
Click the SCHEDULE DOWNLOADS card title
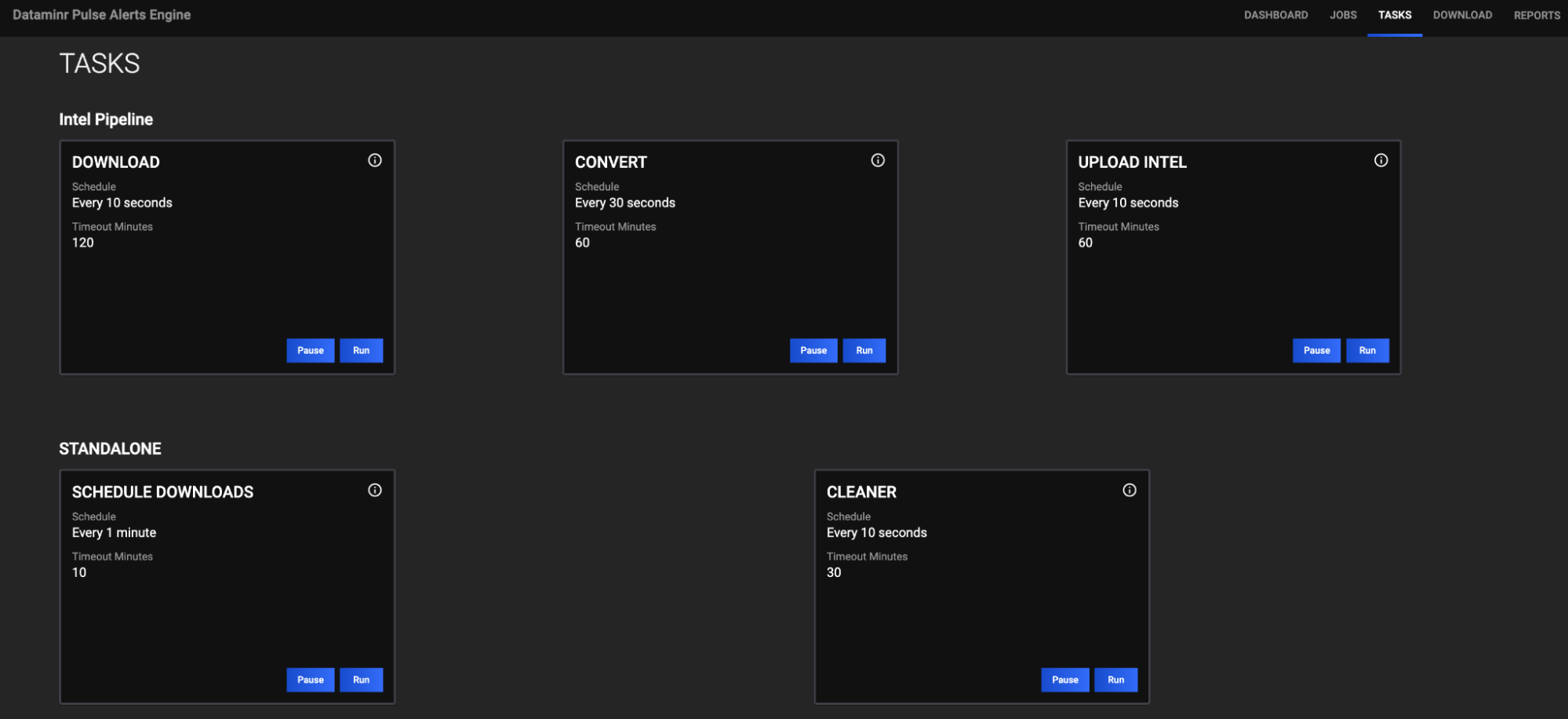pyautogui.click(x=163, y=491)
